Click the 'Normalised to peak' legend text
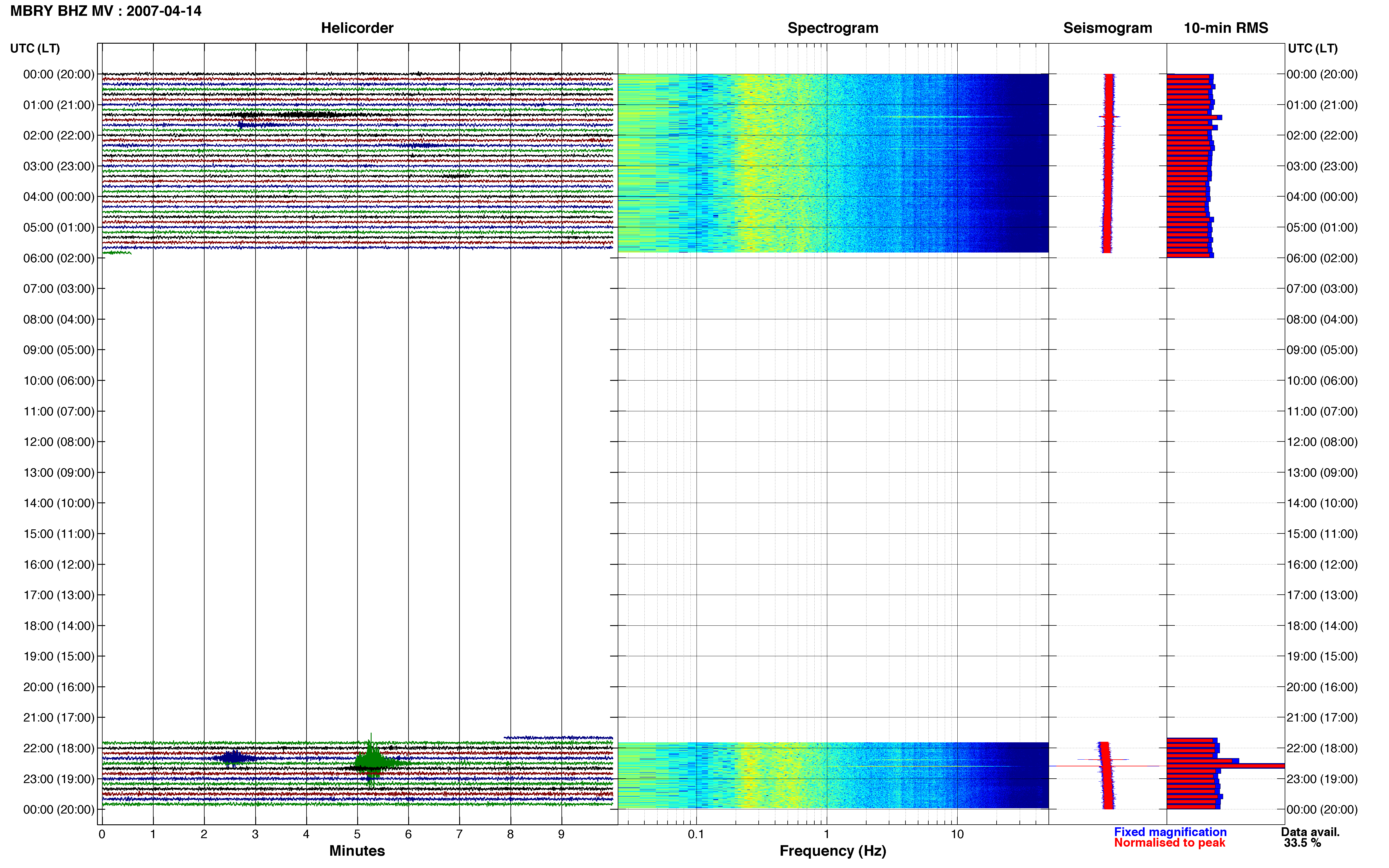 1170,843
